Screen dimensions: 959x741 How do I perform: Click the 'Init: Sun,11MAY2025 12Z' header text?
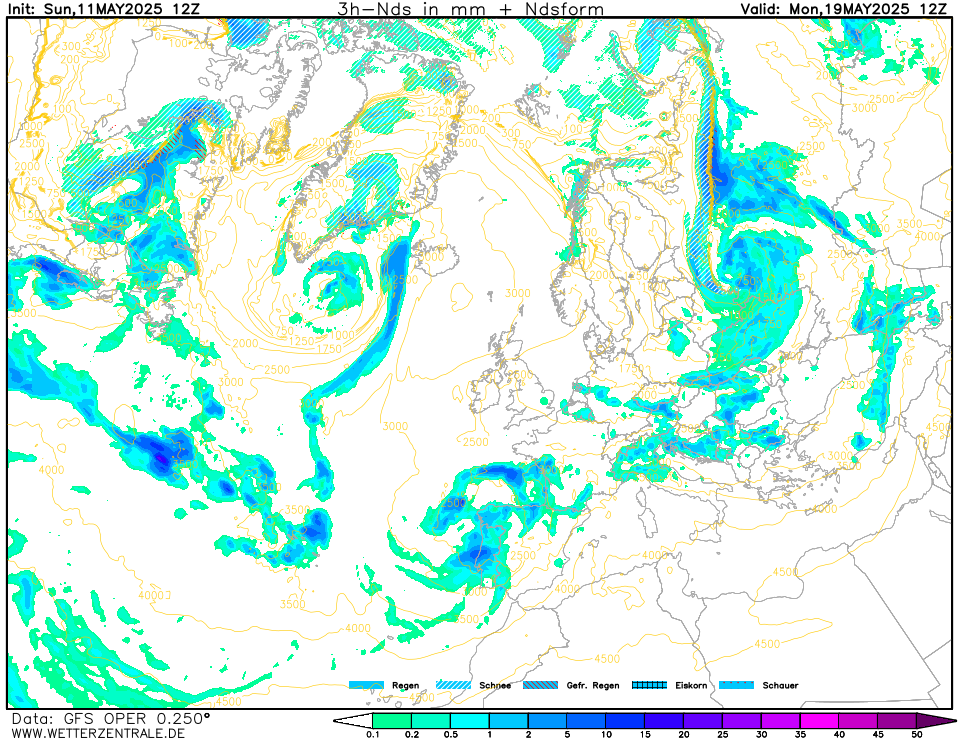tap(104, 9)
